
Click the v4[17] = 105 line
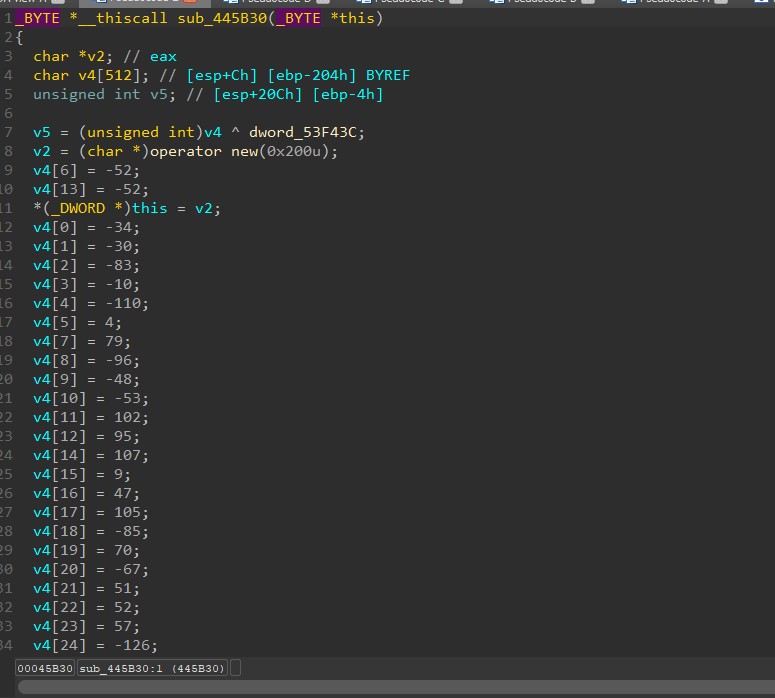[x=91, y=512]
